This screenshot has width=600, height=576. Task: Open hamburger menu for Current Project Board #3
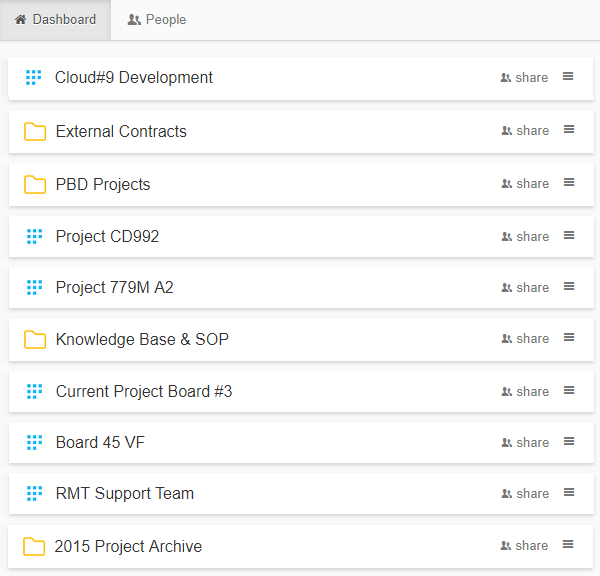(569, 390)
